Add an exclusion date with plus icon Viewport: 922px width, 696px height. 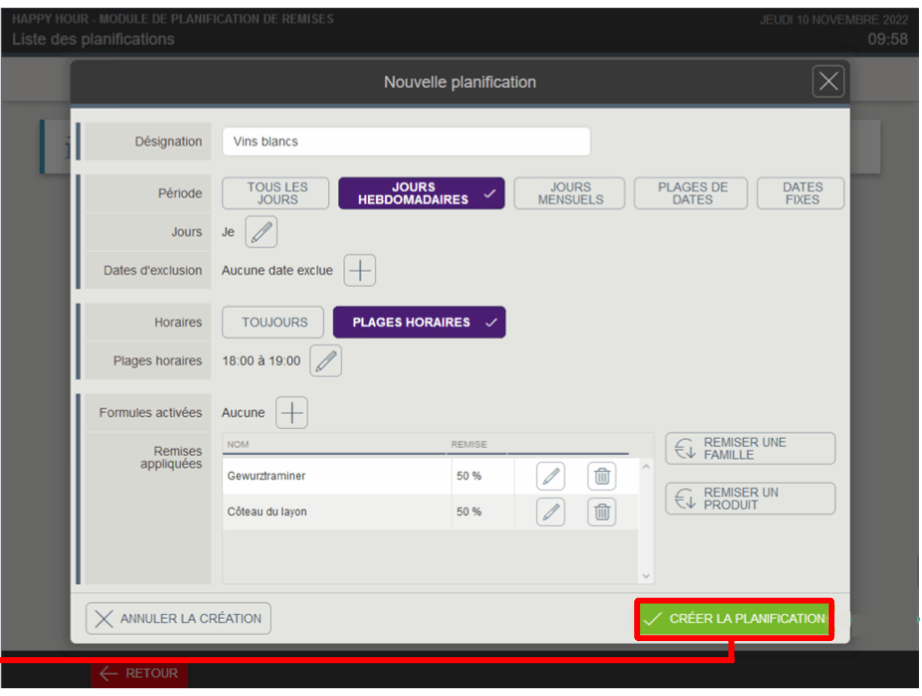click(x=360, y=270)
